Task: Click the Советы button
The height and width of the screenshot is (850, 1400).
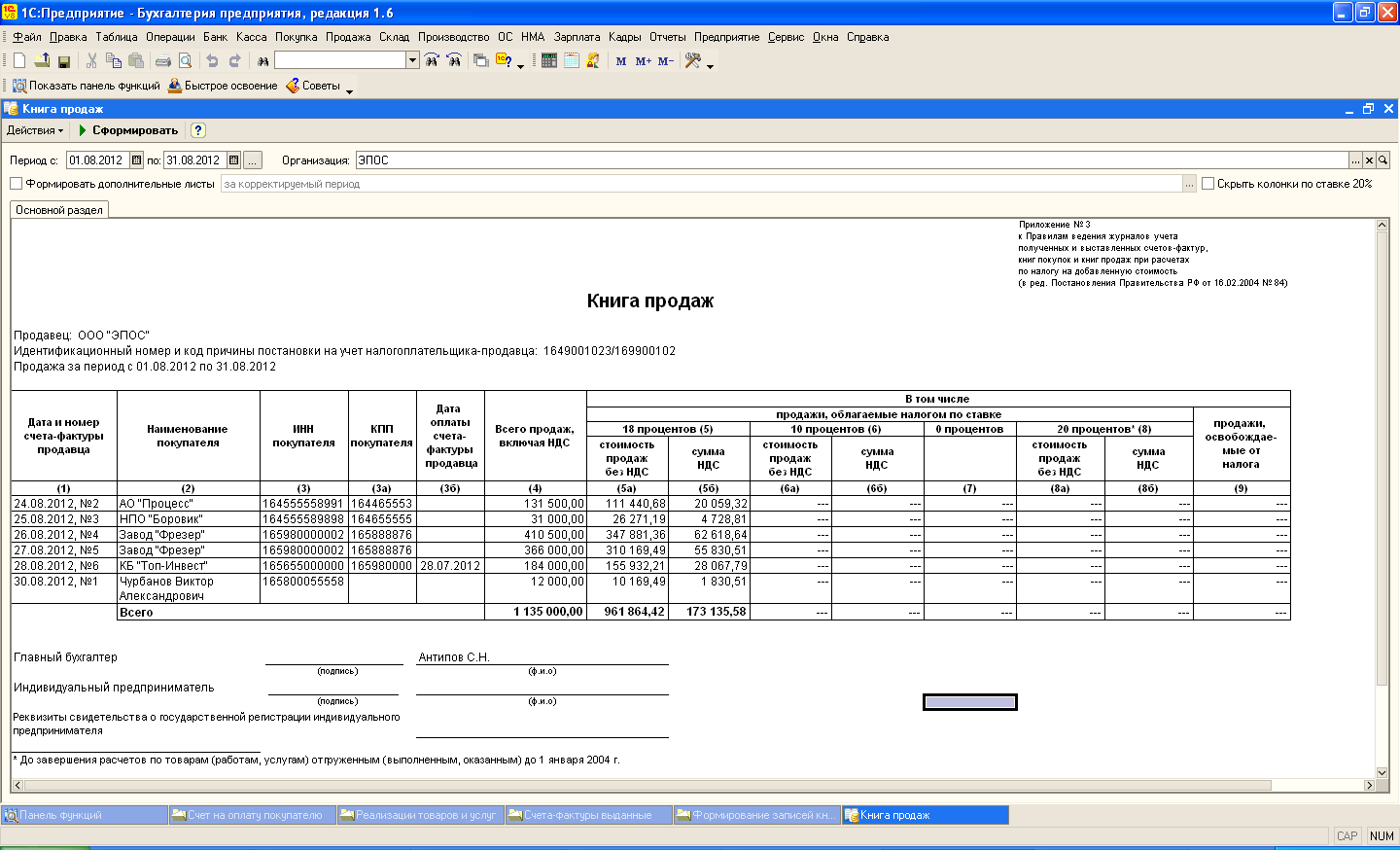Action: 313,86
